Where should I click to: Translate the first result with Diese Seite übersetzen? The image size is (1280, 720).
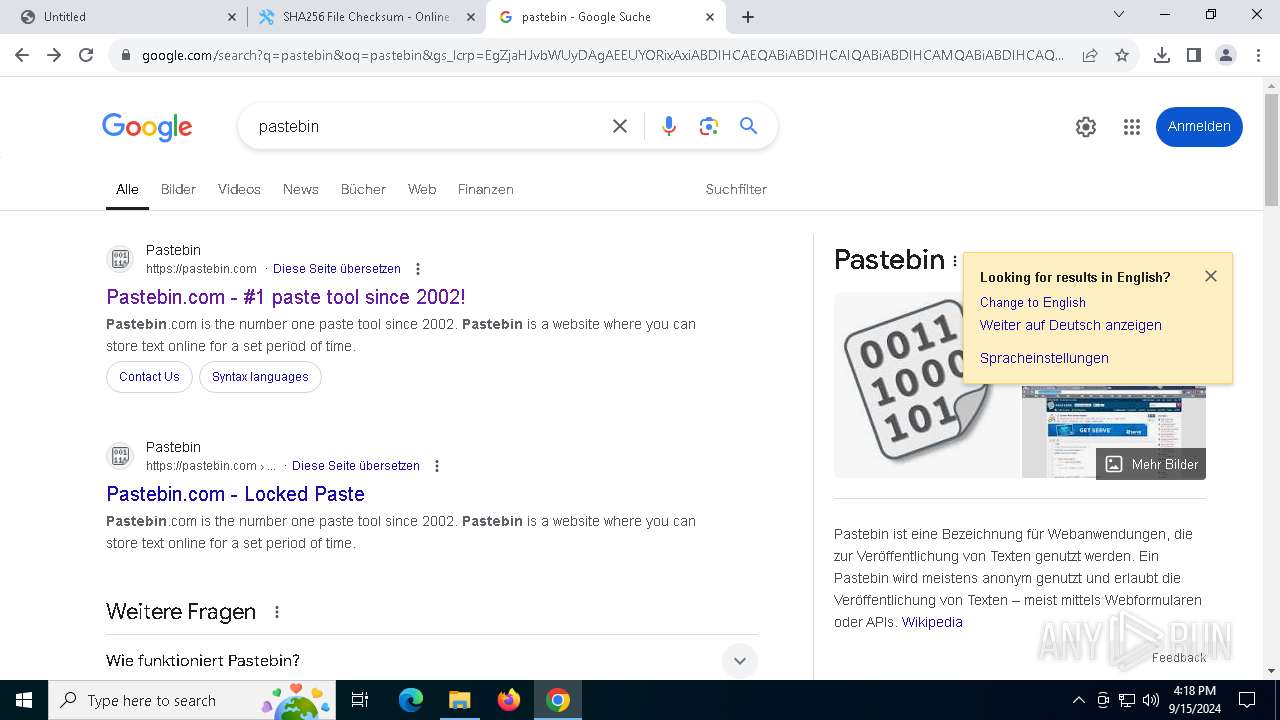pyautogui.click(x=337, y=269)
